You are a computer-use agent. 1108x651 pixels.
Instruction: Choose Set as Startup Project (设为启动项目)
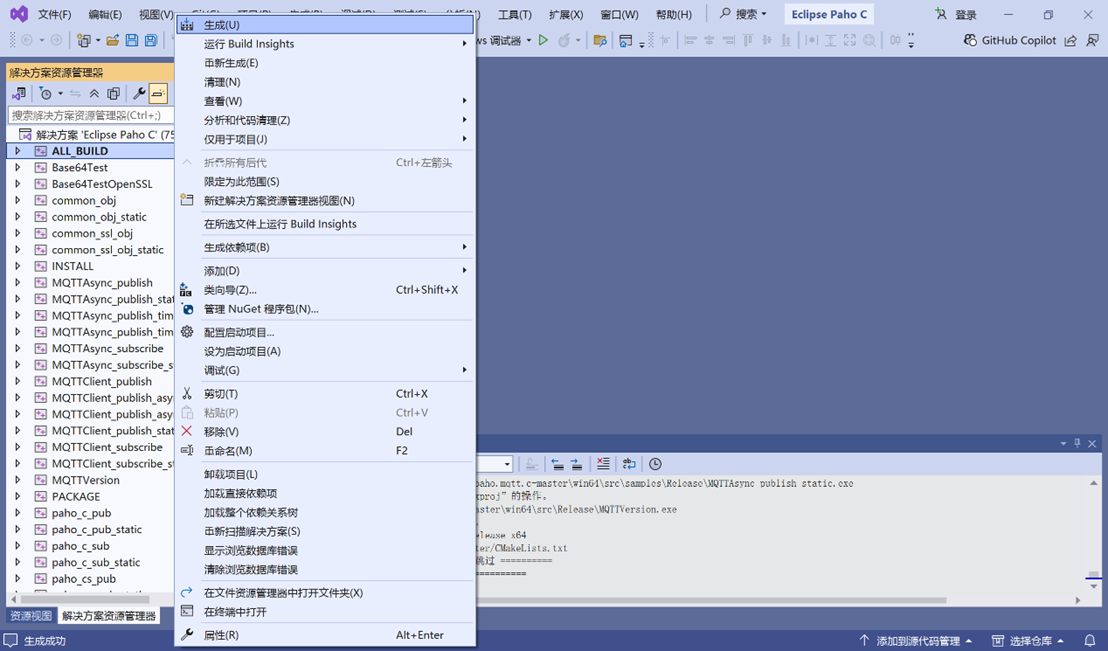[x=325, y=351]
